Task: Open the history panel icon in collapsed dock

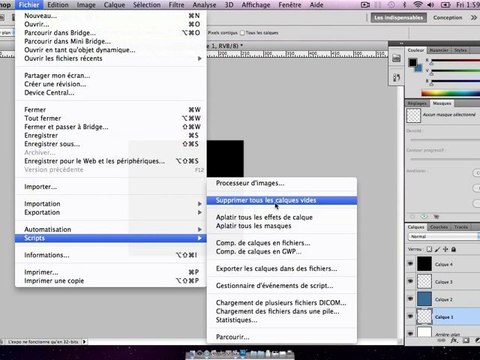Action: (x=396, y=59)
